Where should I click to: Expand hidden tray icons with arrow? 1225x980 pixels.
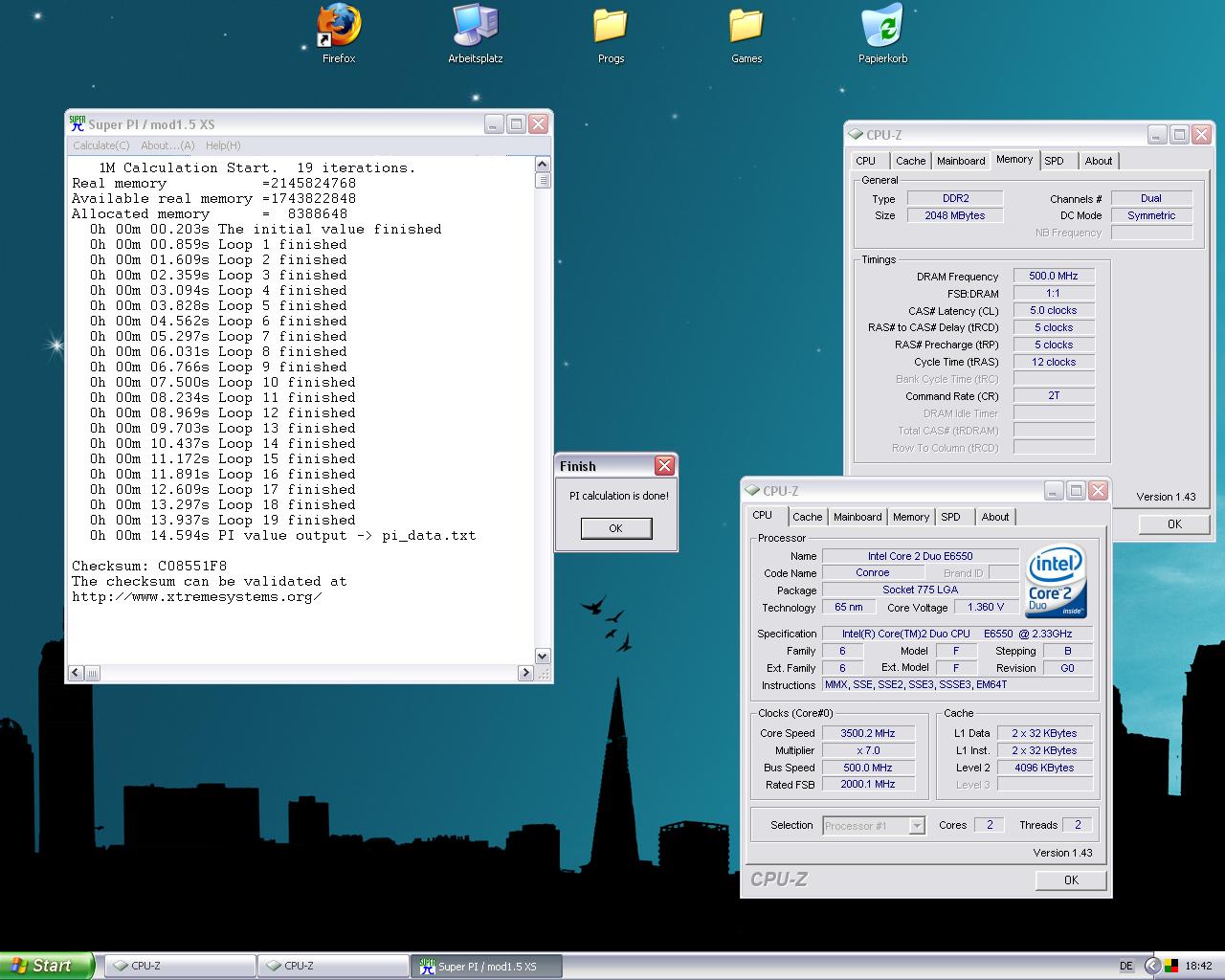pos(1152,966)
